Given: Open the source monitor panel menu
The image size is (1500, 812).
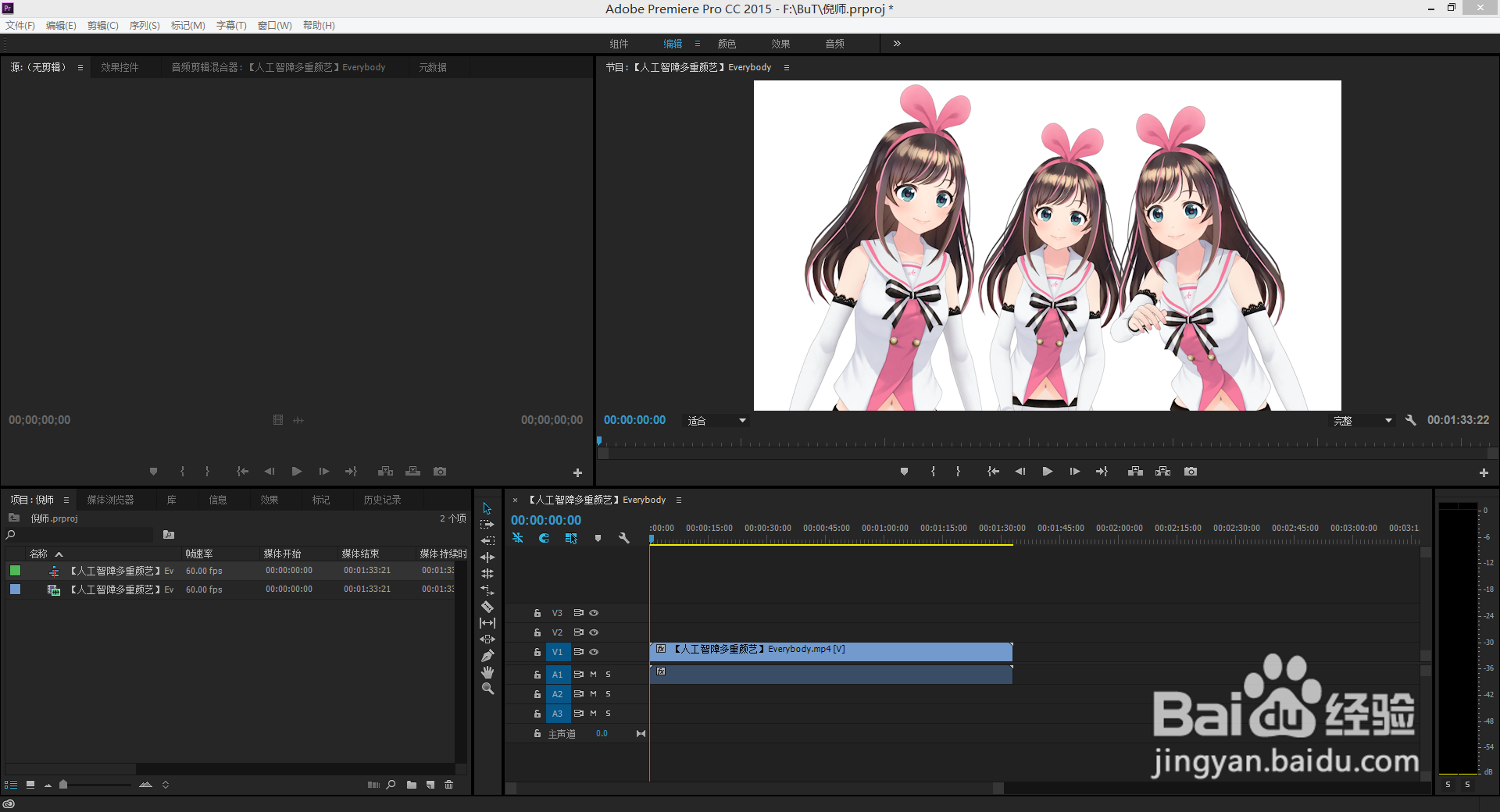Looking at the screenshot, I should [x=80, y=67].
